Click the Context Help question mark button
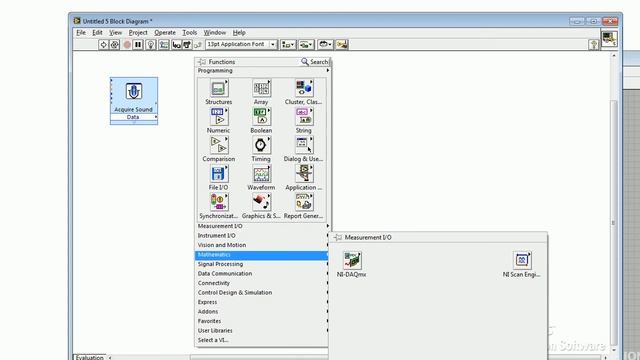The width and height of the screenshot is (640, 360). point(594,44)
